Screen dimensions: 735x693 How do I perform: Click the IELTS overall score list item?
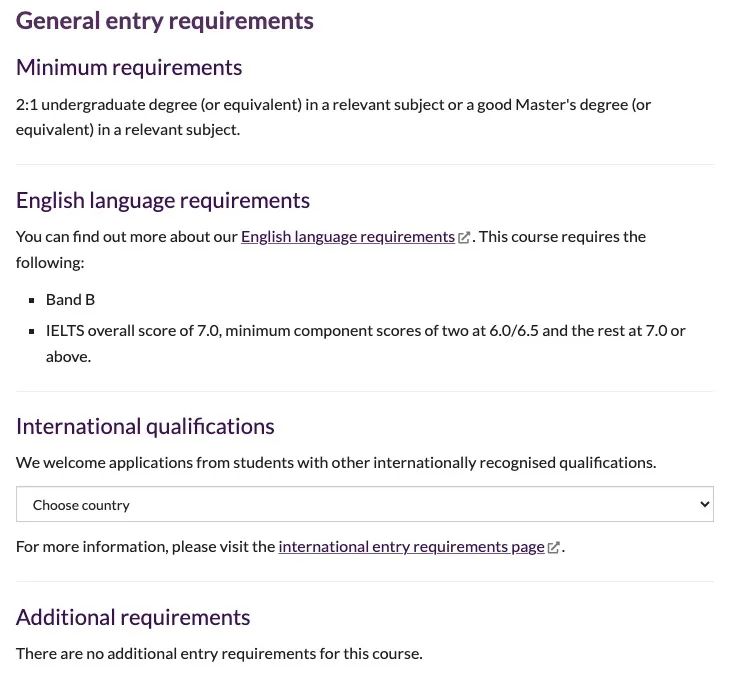[x=366, y=344]
